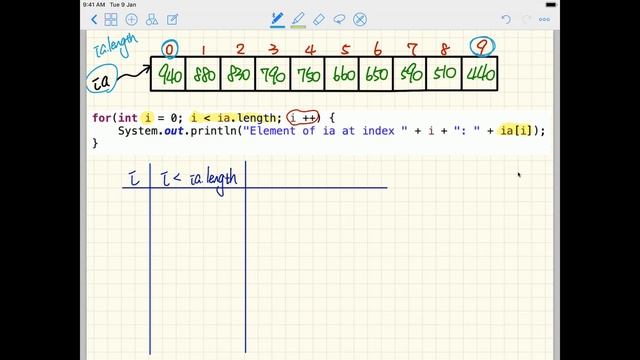640x360 pixels.
Task: Tap System.out.println in the code
Action: (178, 131)
